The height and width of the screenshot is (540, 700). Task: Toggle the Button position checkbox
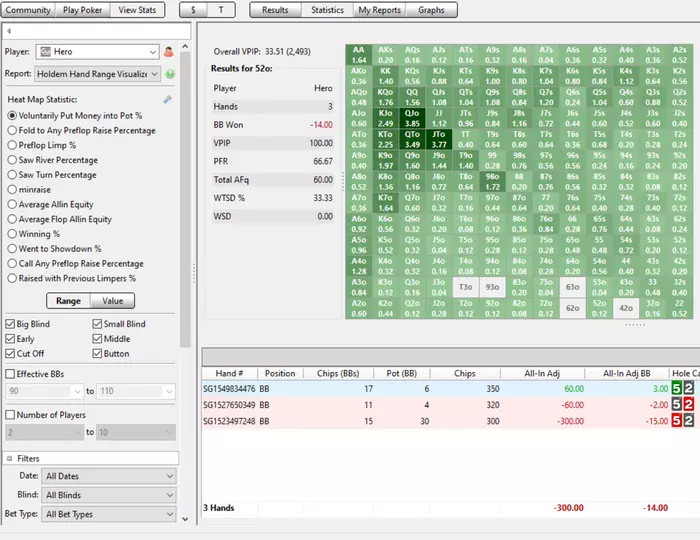[97, 353]
